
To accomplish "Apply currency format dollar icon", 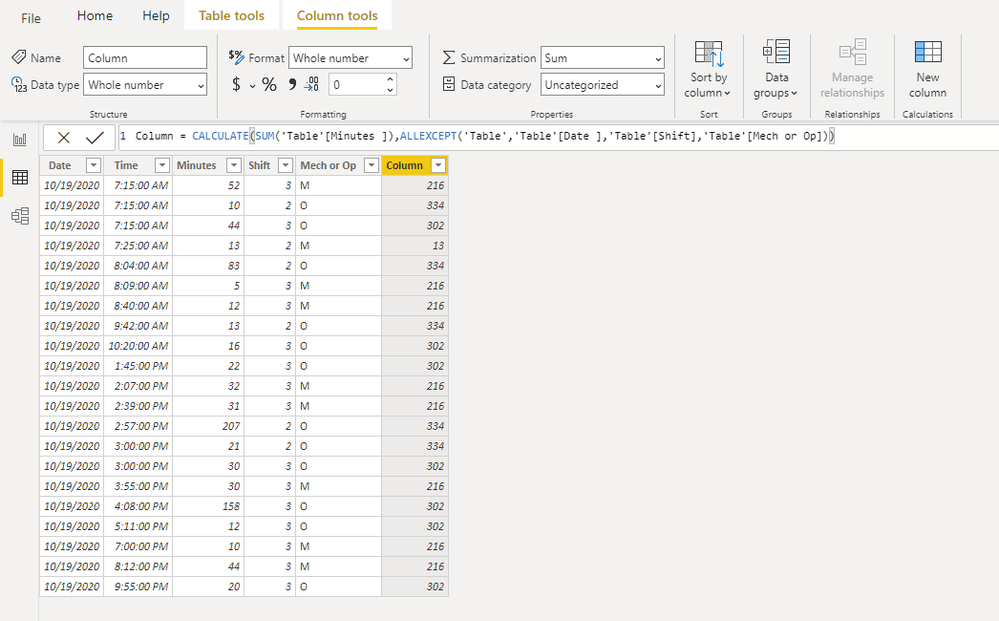I will pos(236,85).
